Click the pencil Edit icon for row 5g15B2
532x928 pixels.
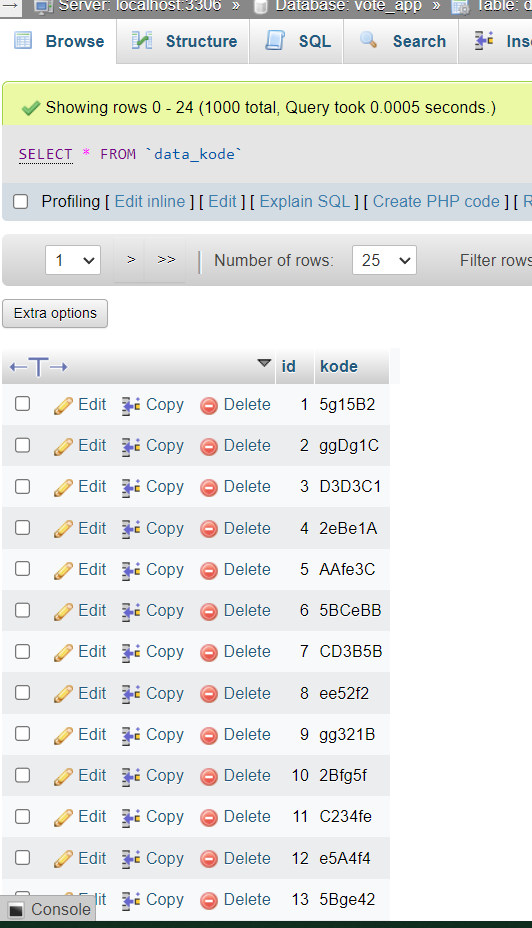[x=63, y=405]
